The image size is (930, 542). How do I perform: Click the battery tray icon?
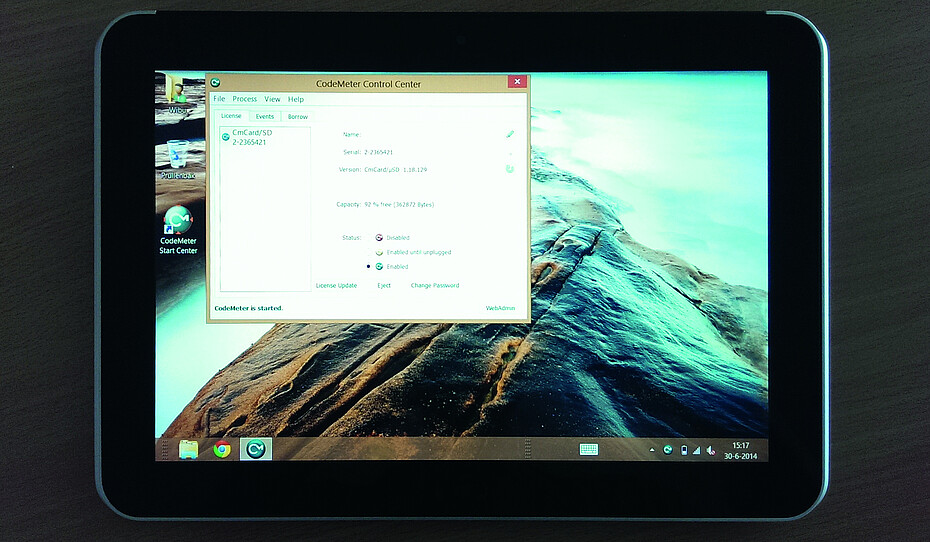click(684, 451)
